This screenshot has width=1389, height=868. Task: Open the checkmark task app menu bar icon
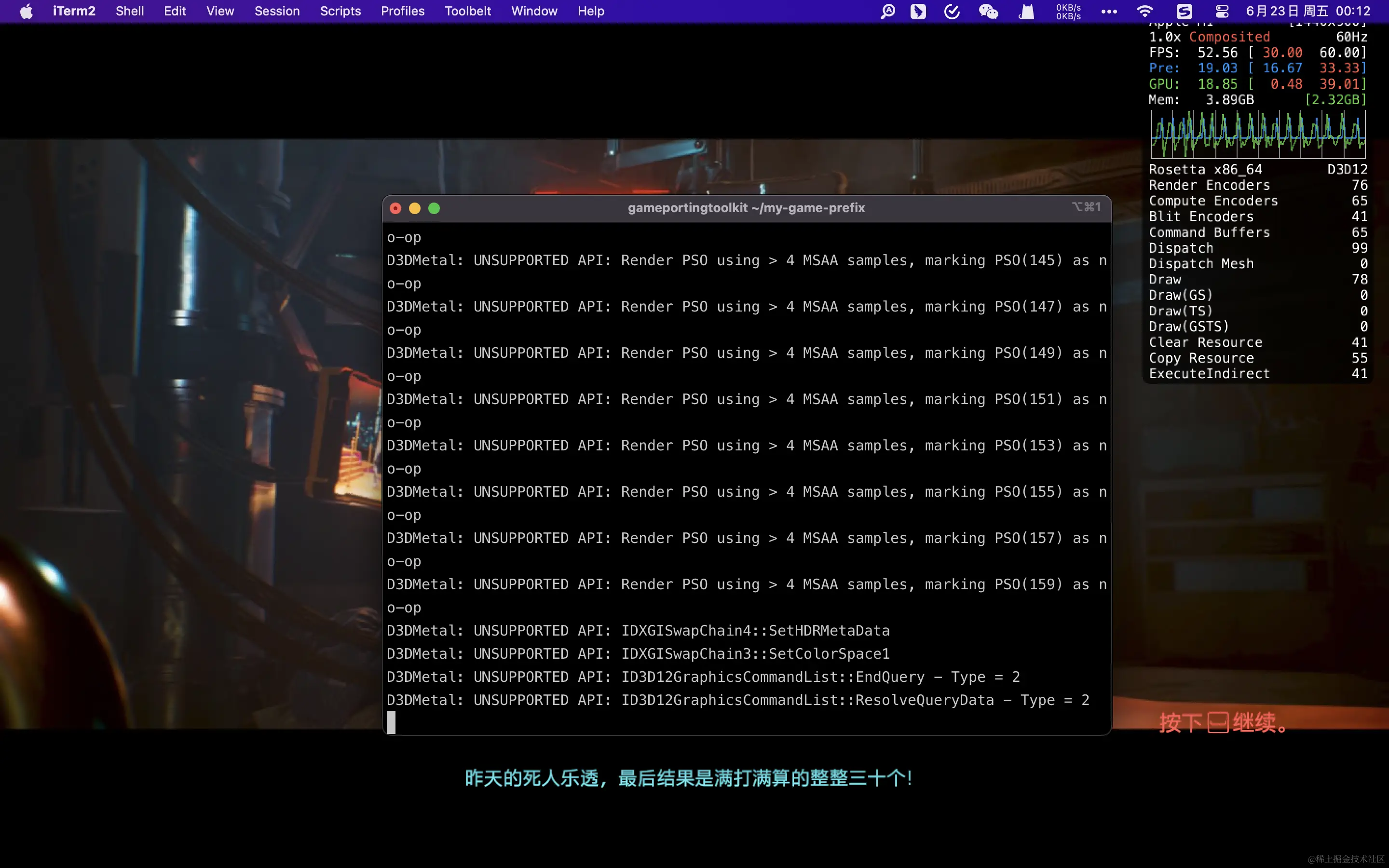click(952, 11)
